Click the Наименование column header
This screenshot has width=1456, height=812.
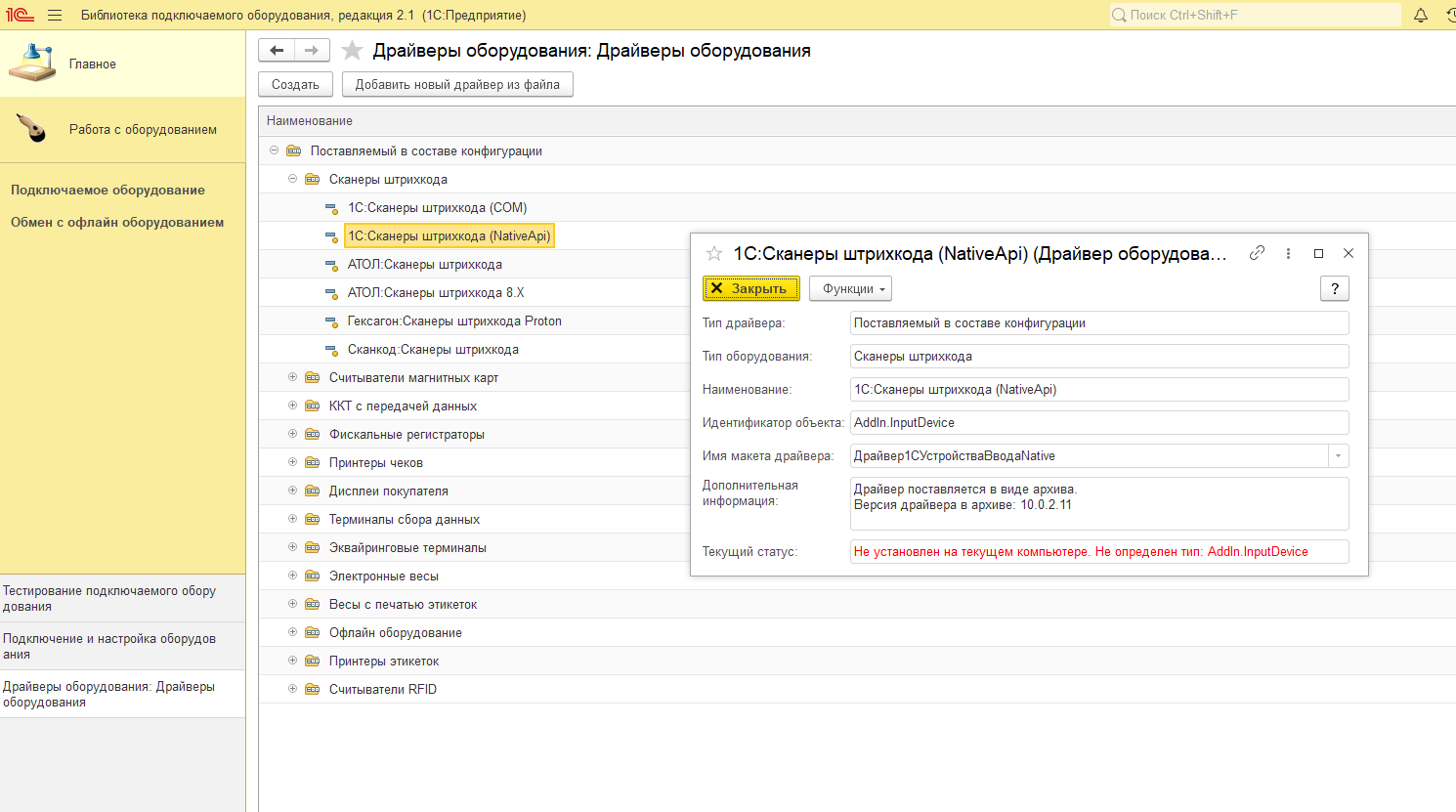(857, 120)
